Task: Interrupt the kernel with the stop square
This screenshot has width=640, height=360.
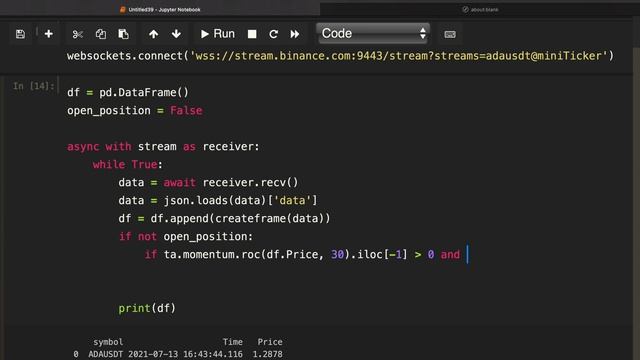Action: pos(252,34)
